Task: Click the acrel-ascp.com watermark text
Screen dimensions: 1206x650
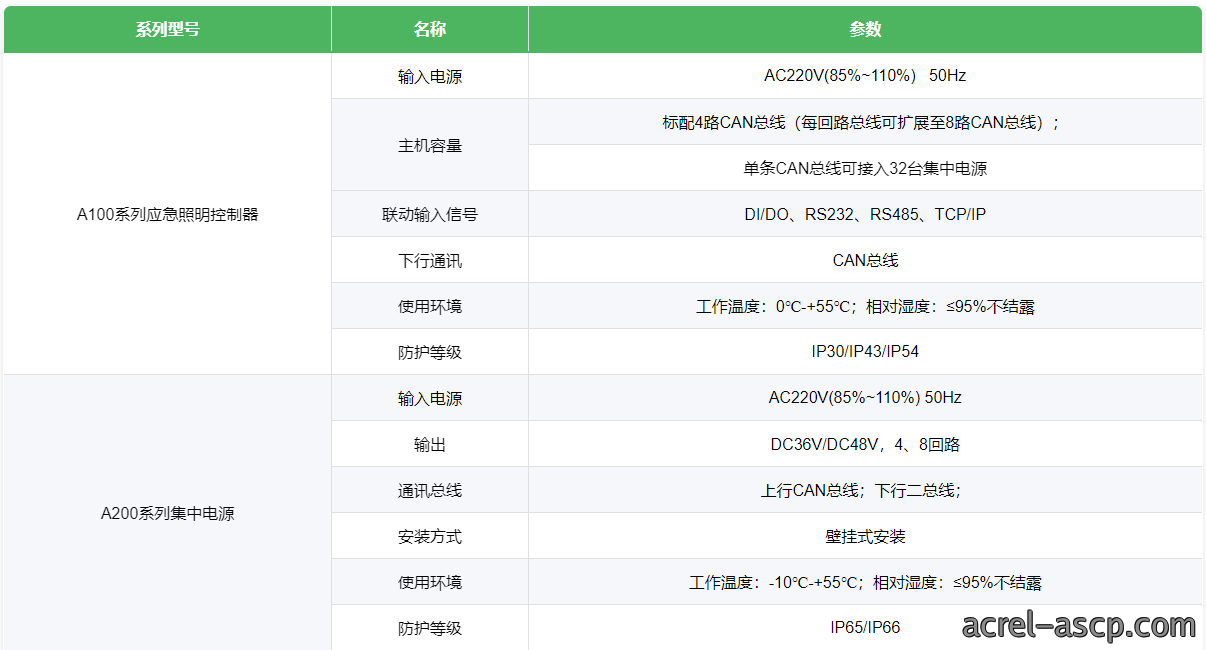Action: point(1078,626)
